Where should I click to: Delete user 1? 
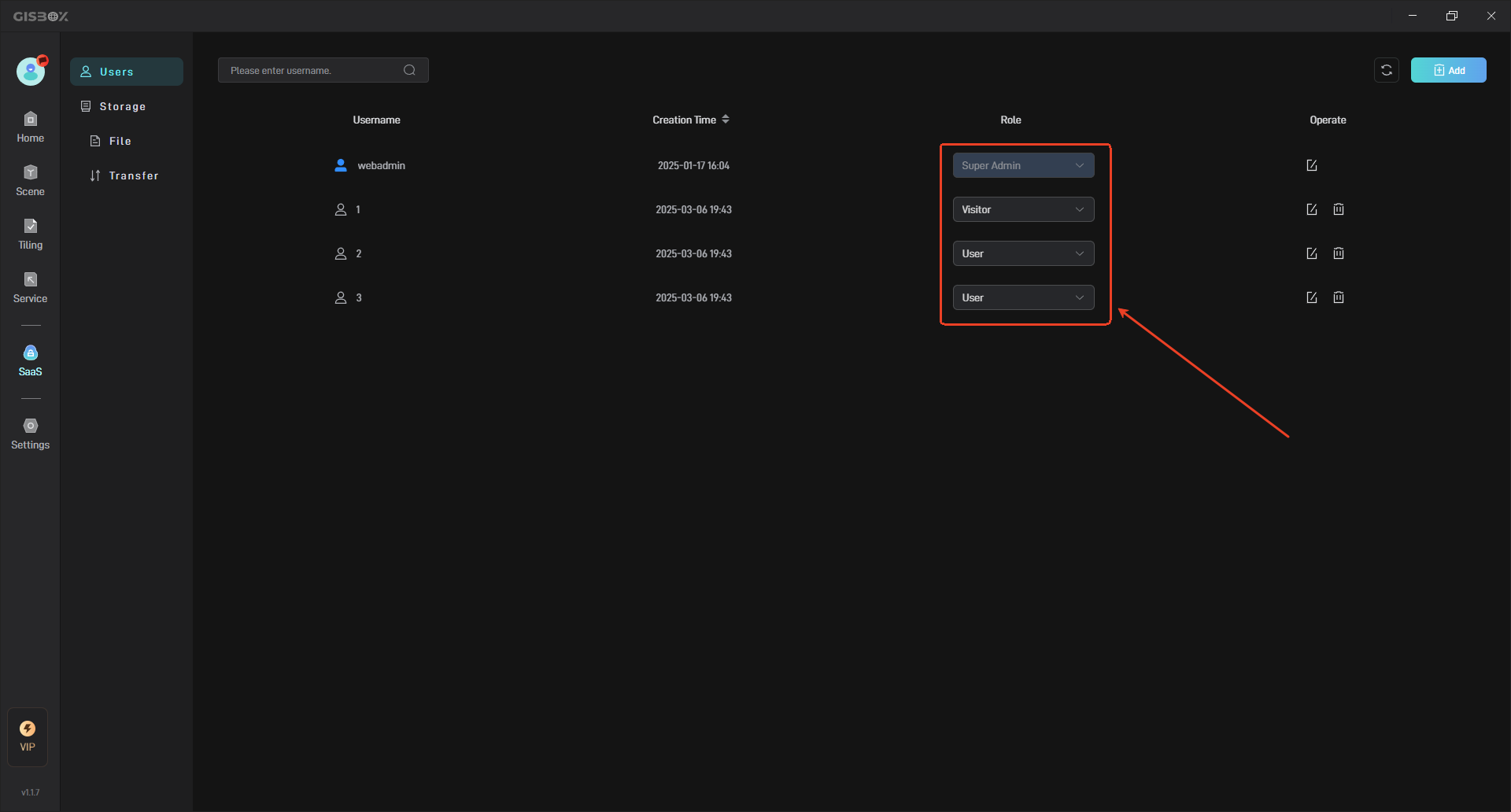pyautogui.click(x=1339, y=209)
